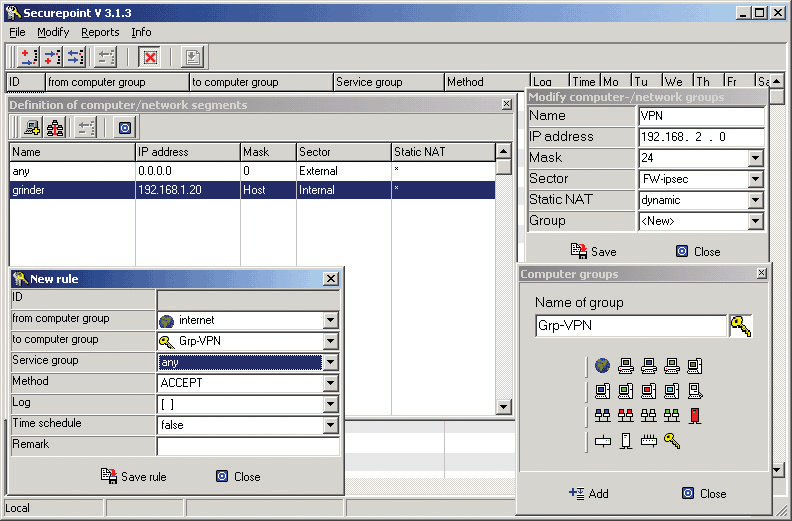Open the to computer group Grp-VPN dropdown
The width and height of the screenshot is (792, 521).
(x=330, y=341)
